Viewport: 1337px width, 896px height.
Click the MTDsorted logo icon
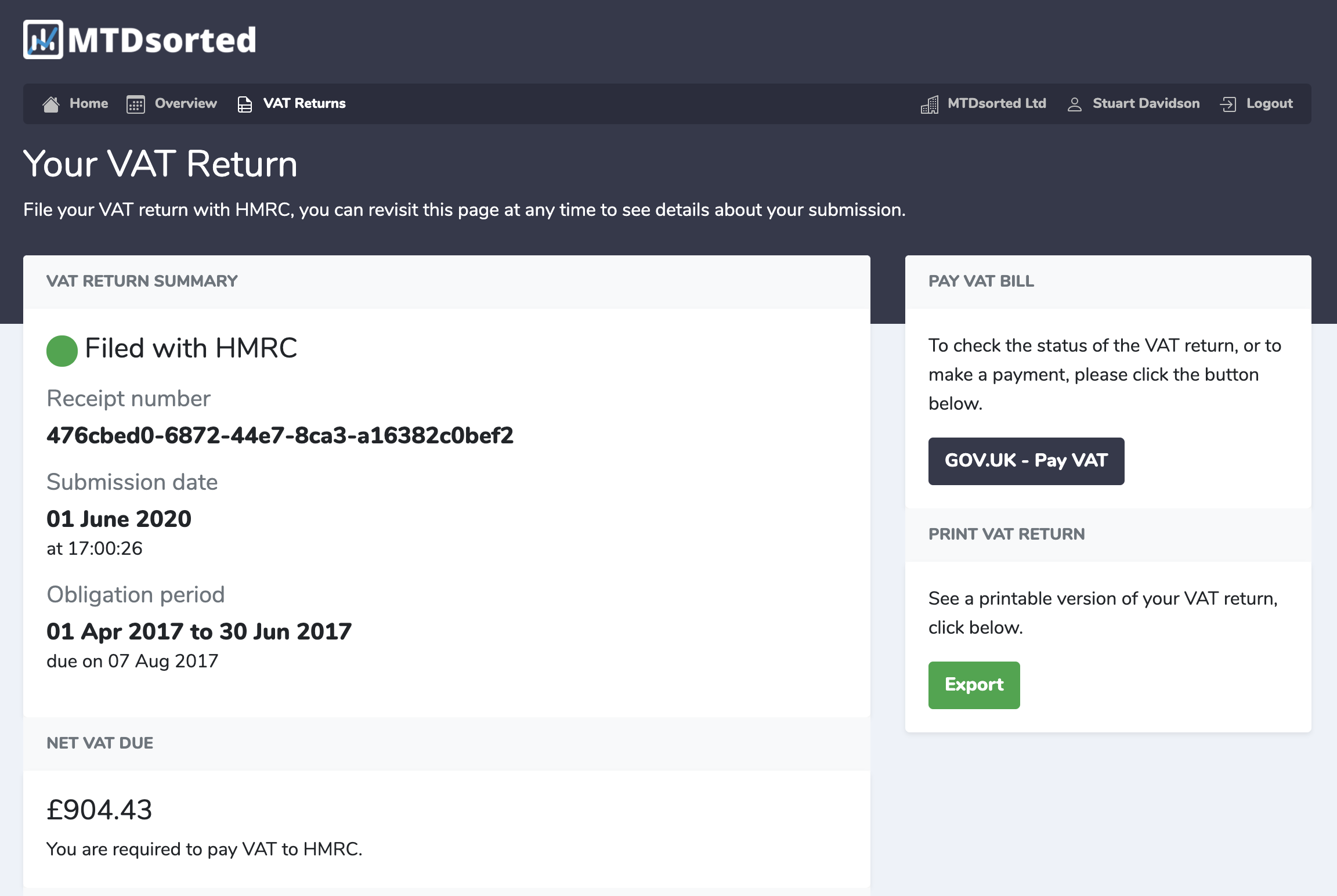[x=43, y=39]
